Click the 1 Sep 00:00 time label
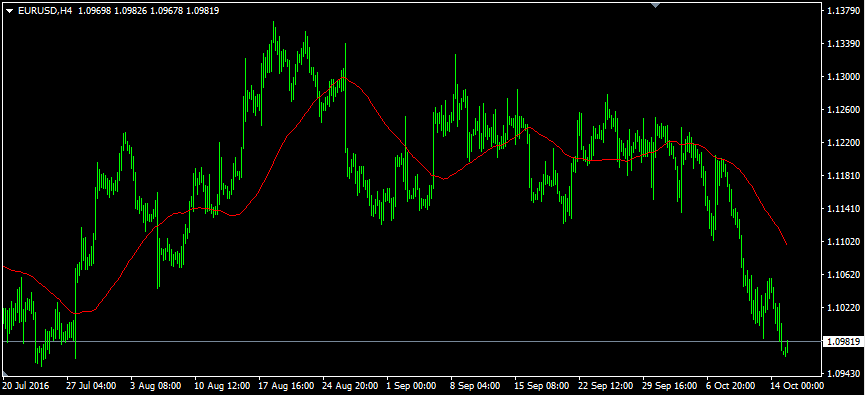 pos(412,386)
